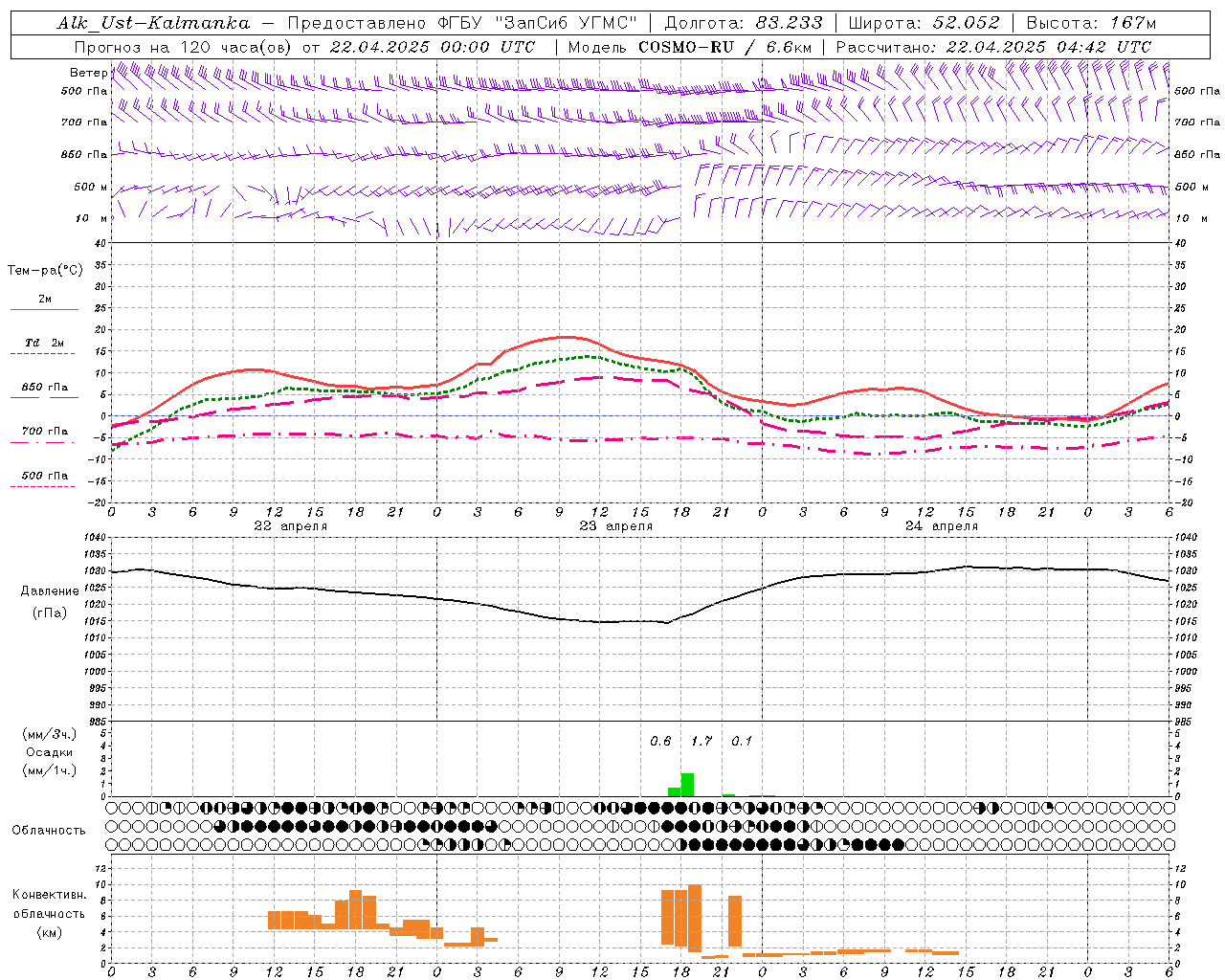The image size is (1225, 980).
Task: Select the Модель COSMO-RU / 6.6км label
Action: click(690, 47)
